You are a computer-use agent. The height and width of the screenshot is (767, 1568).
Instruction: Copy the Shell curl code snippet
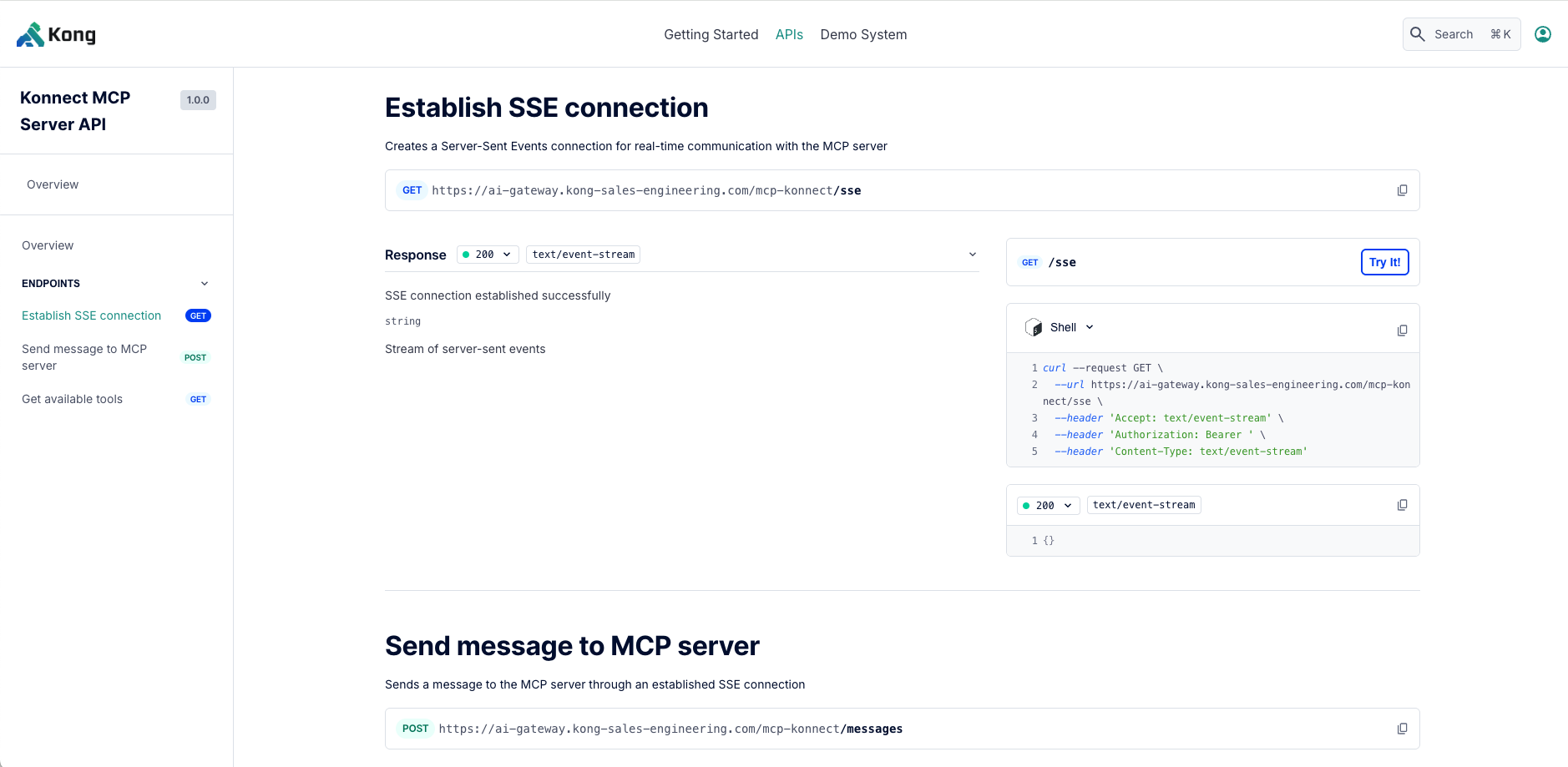pyautogui.click(x=1402, y=331)
